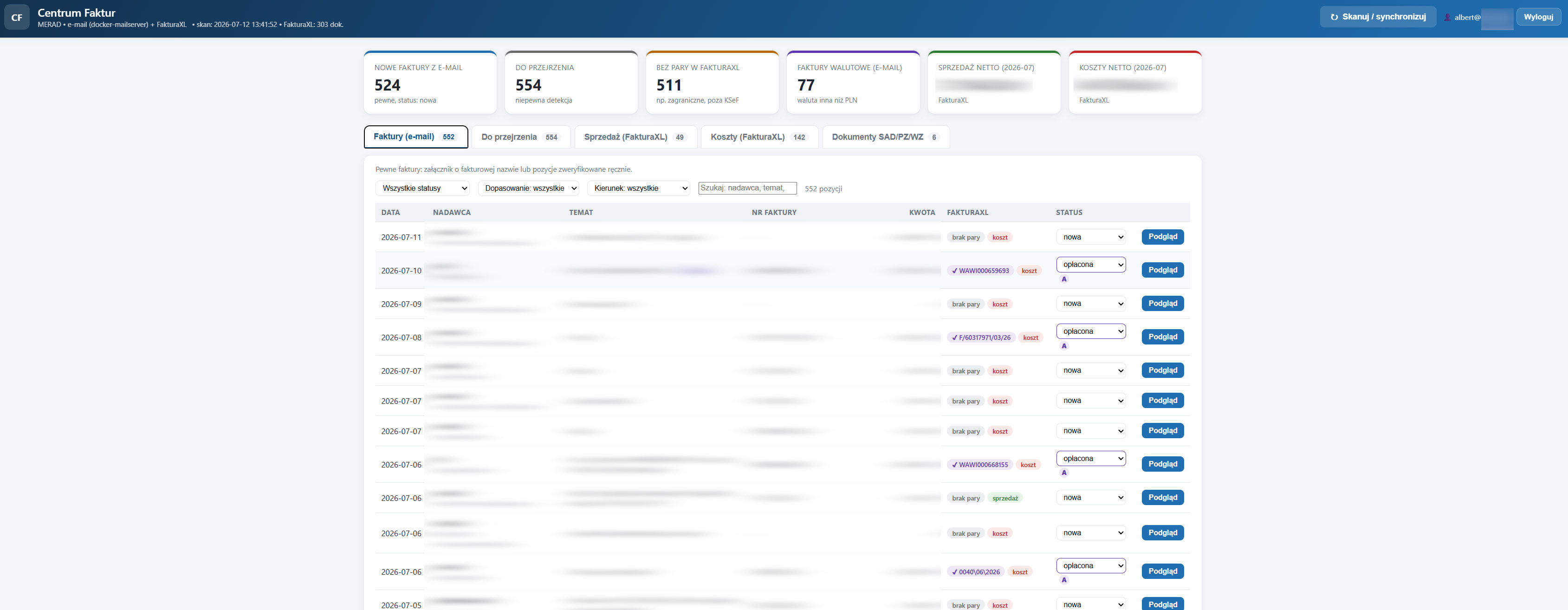Log out with the Wyloguj button
This screenshot has height=610, width=1568.
1538,17
